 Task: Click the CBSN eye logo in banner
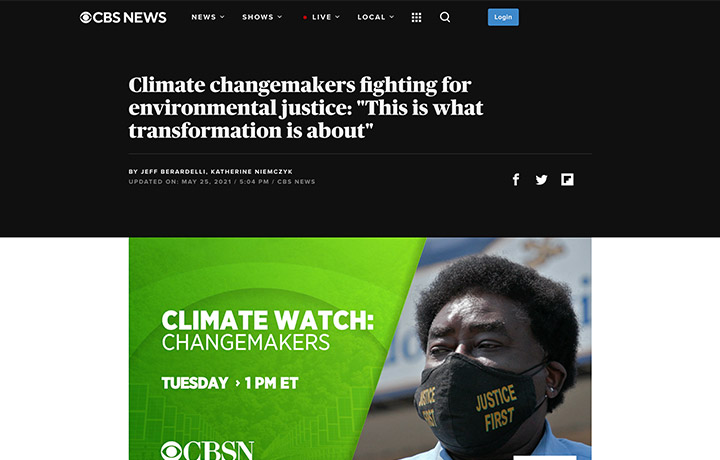click(171, 450)
